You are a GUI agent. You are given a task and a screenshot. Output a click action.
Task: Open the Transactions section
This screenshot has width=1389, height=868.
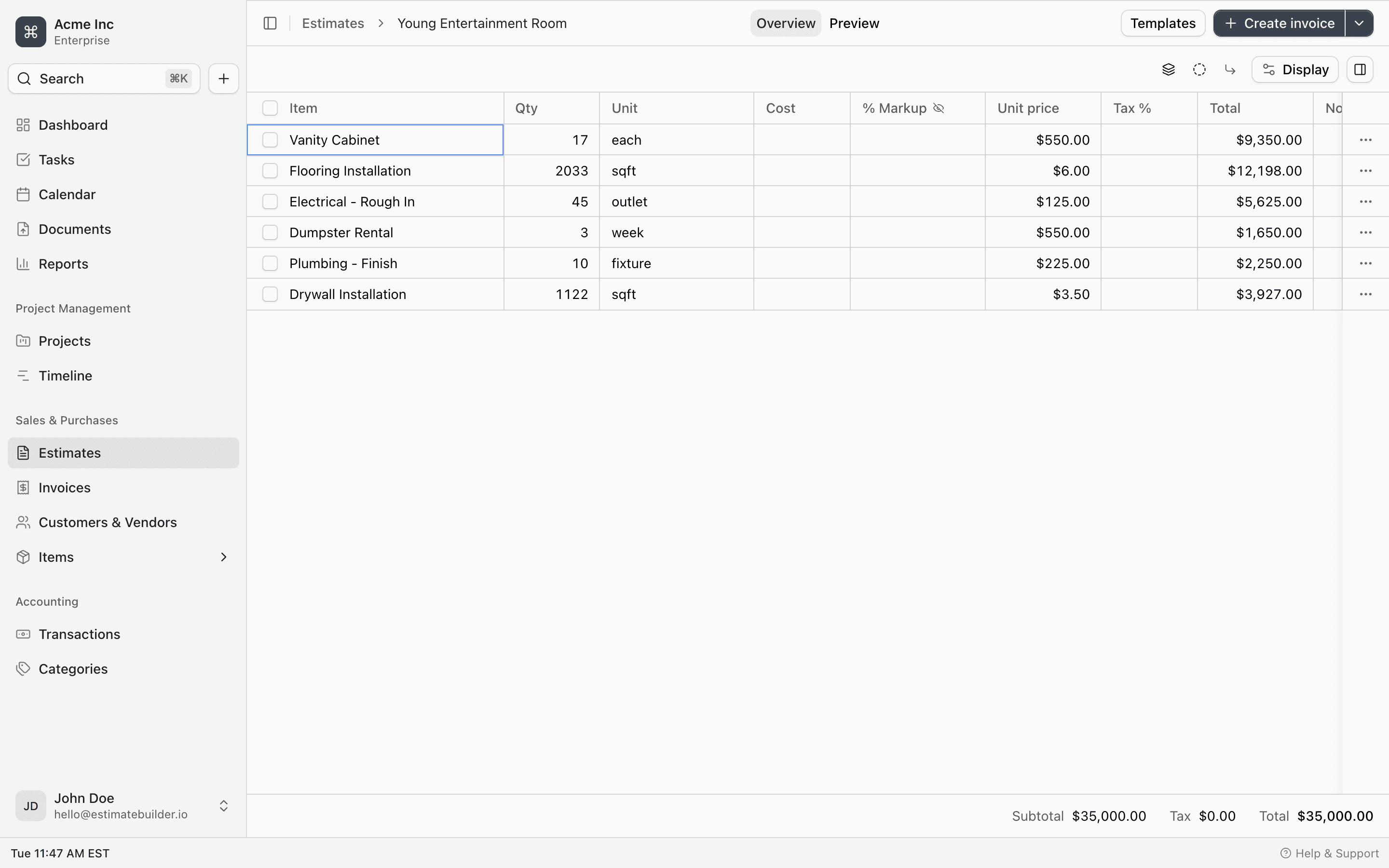(x=80, y=634)
